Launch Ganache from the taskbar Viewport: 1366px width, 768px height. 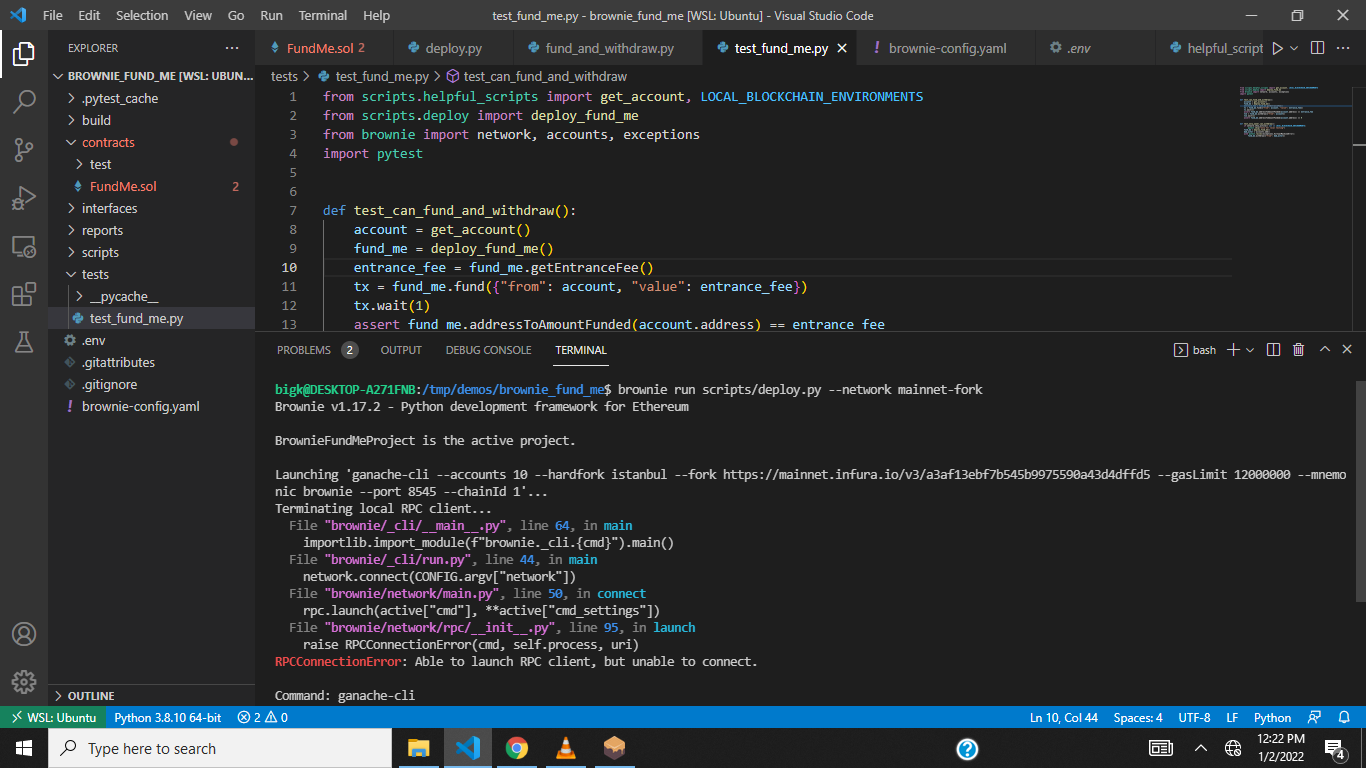pyautogui.click(x=614, y=748)
